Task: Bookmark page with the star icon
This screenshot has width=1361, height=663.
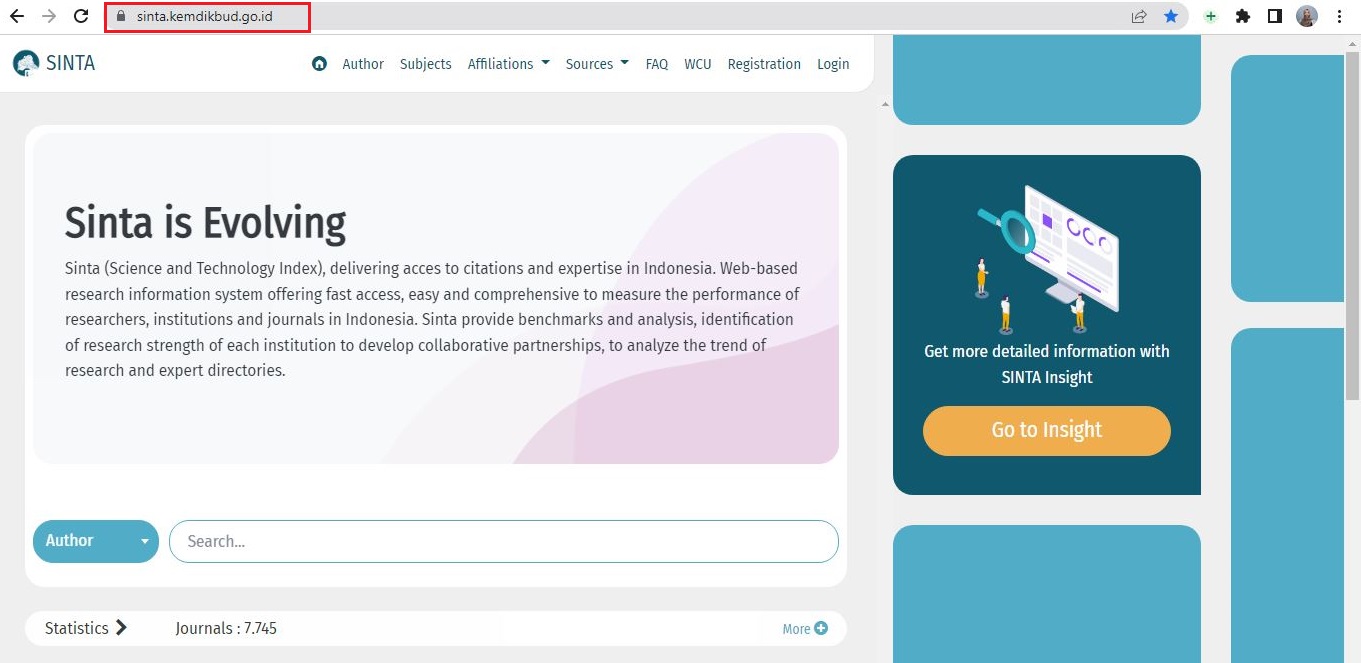Action: click(x=1170, y=16)
